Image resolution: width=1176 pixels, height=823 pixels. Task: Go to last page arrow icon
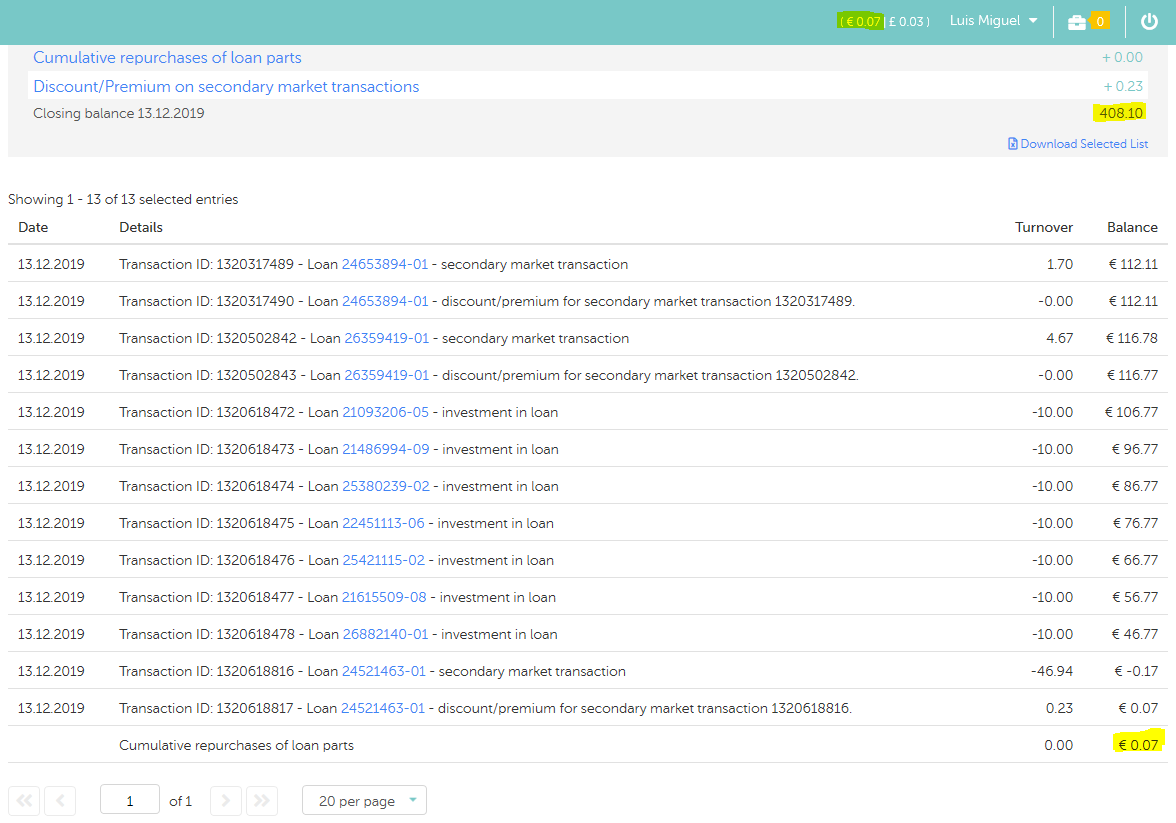(261, 801)
